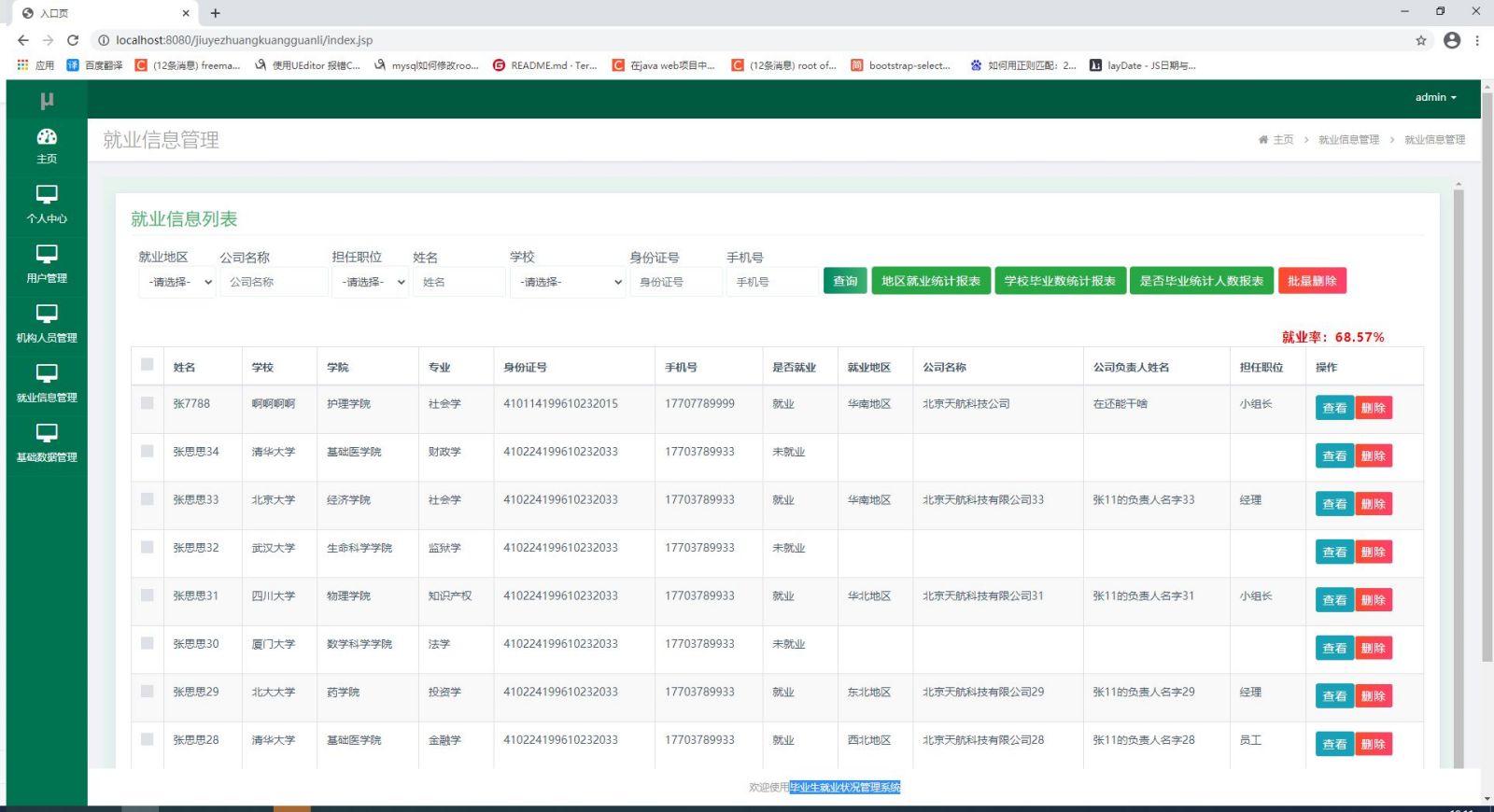The image size is (1494, 812).
Task: Open 是否毕业统计人数报表 report
Action: tap(1202, 281)
